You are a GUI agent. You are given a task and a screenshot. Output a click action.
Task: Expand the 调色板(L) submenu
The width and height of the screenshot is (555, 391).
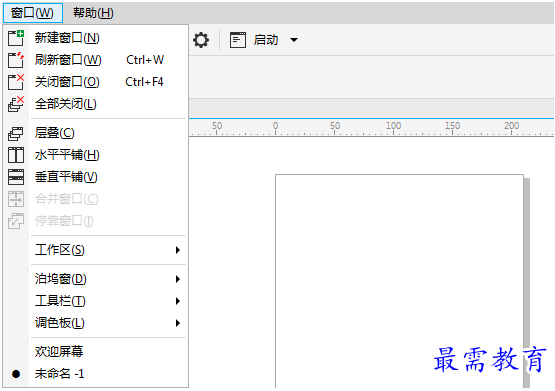pos(96,323)
